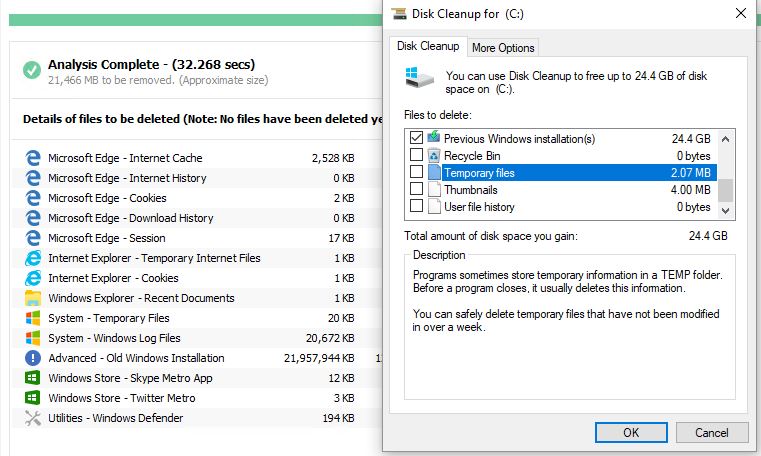Select the Recycle Bin row label
The width and height of the screenshot is (761, 456).
pyautogui.click(x=472, y=156)
